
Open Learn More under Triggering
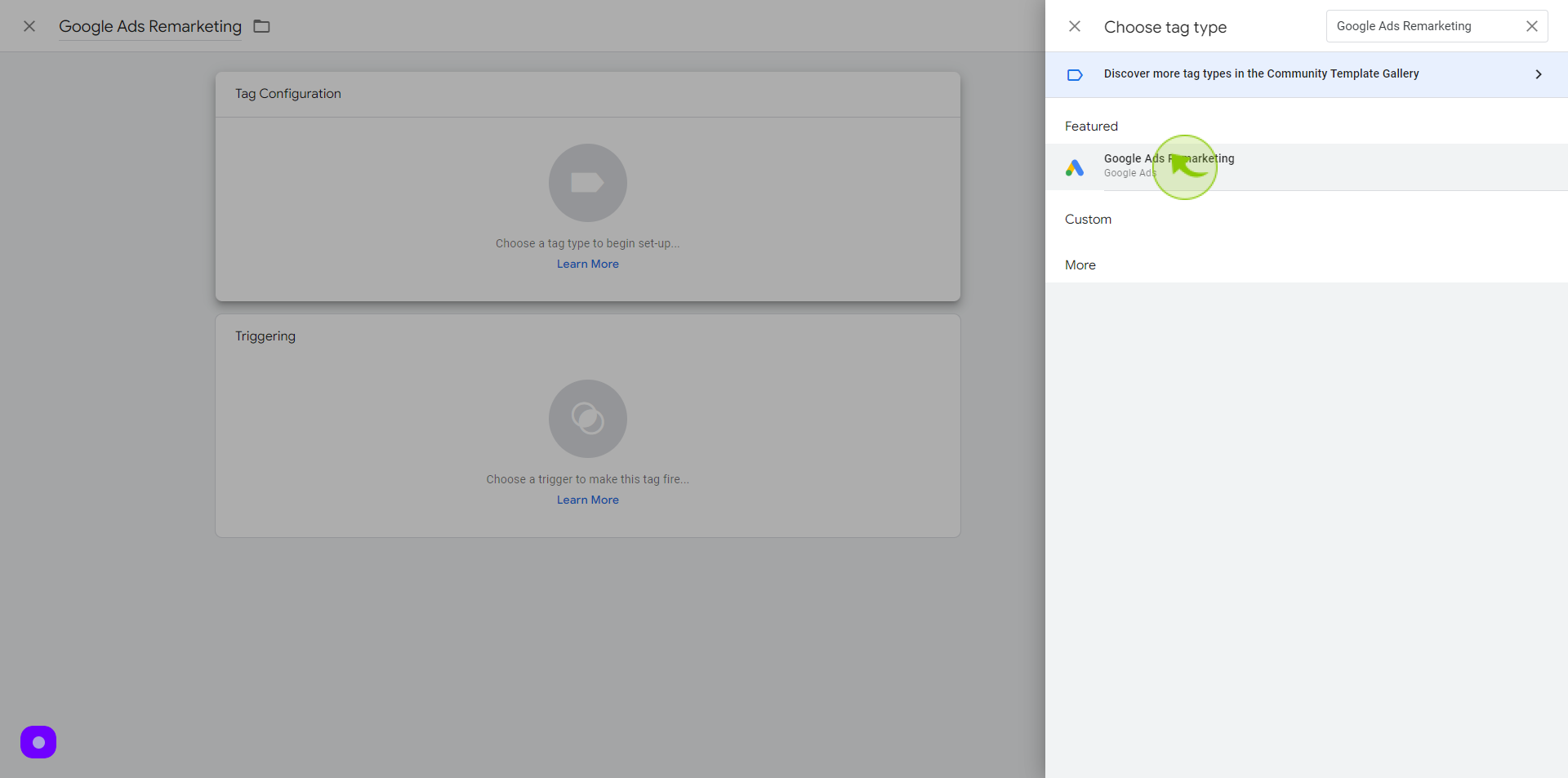(x=588, y=500)
